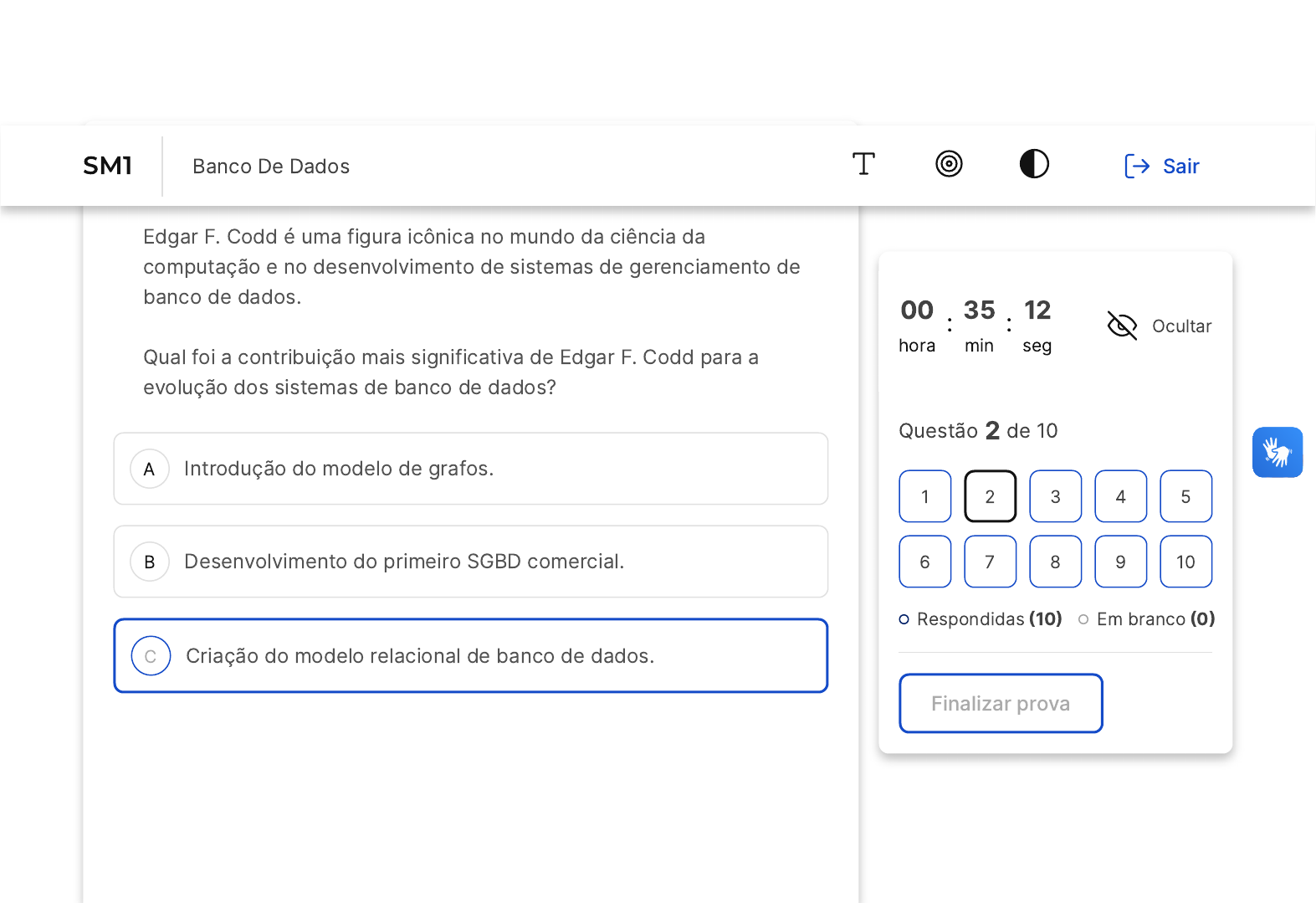This screenshot has width=1316, height=903.
Task: Open question 5 in navigator
Action: pyautogui.click(x=1185, y=496)
